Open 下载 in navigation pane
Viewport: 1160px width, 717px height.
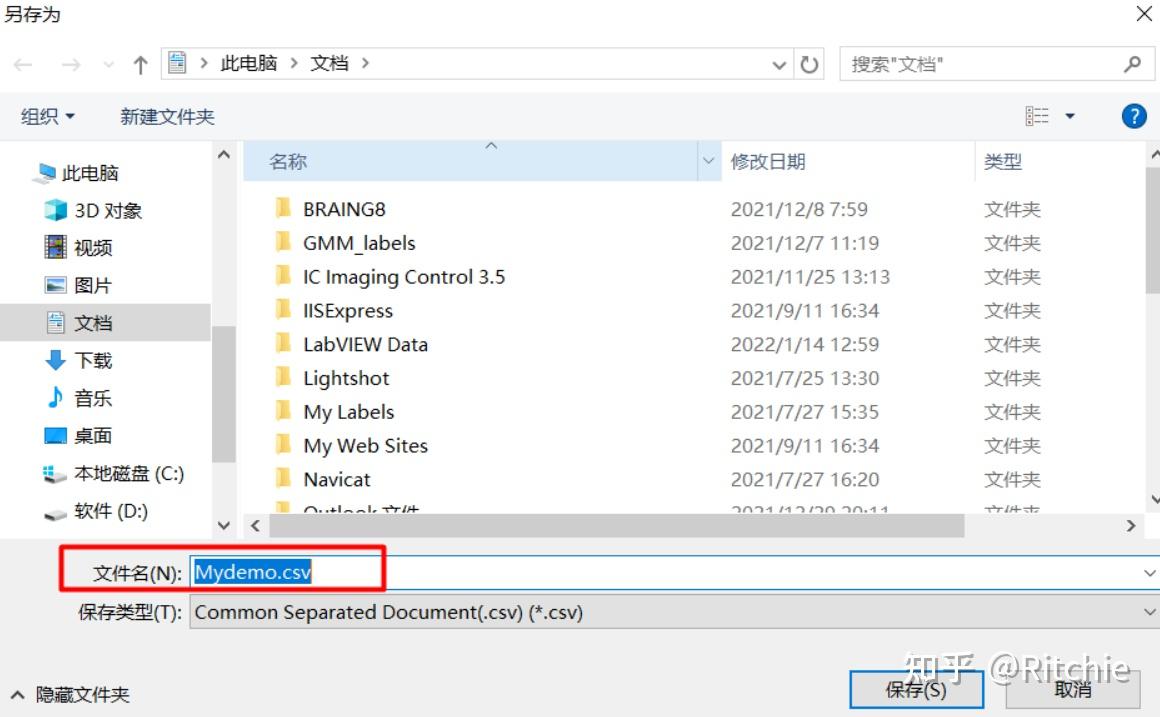pos(93,360)
